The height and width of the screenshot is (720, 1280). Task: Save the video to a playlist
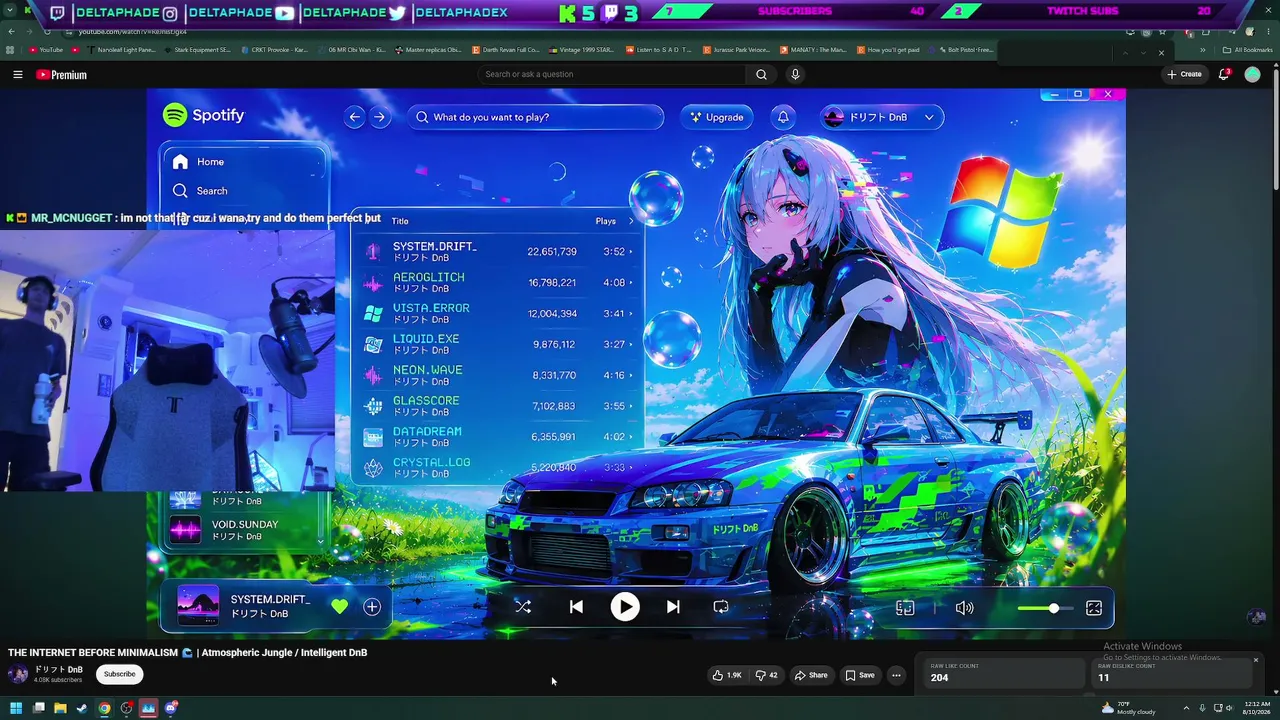[x=860, y=675]
